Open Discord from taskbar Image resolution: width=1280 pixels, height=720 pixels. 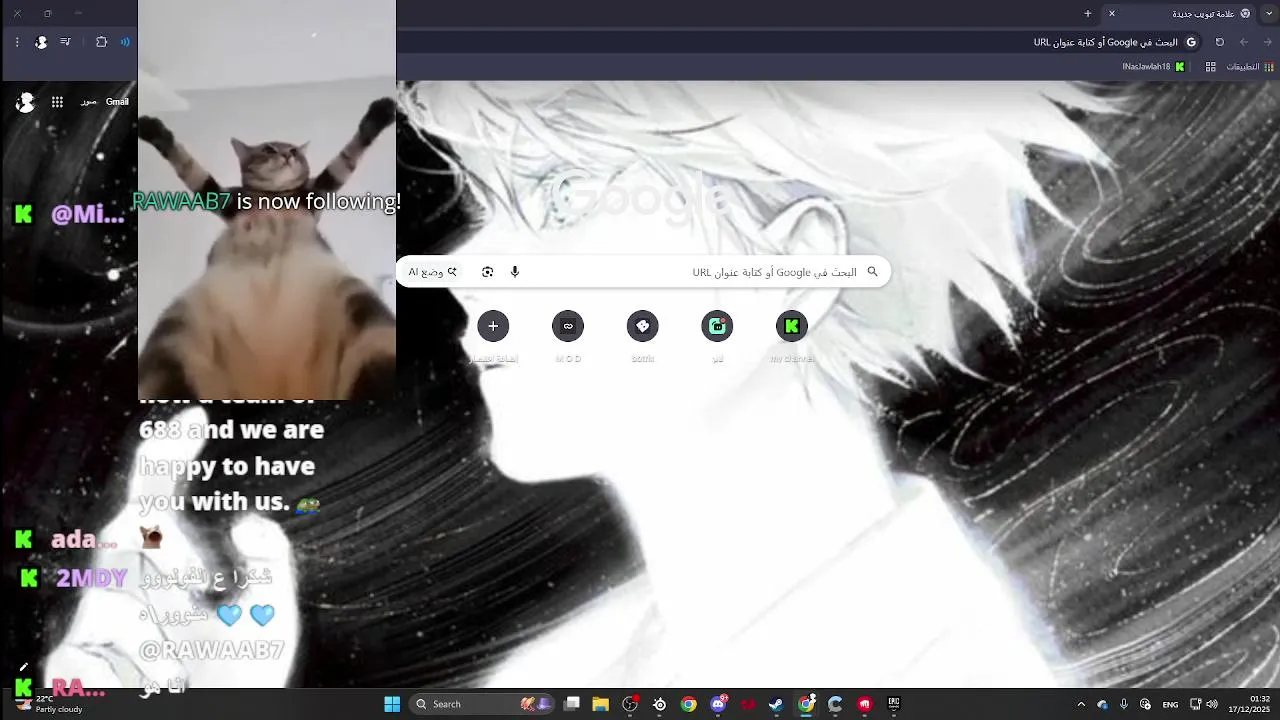[718, 704]
